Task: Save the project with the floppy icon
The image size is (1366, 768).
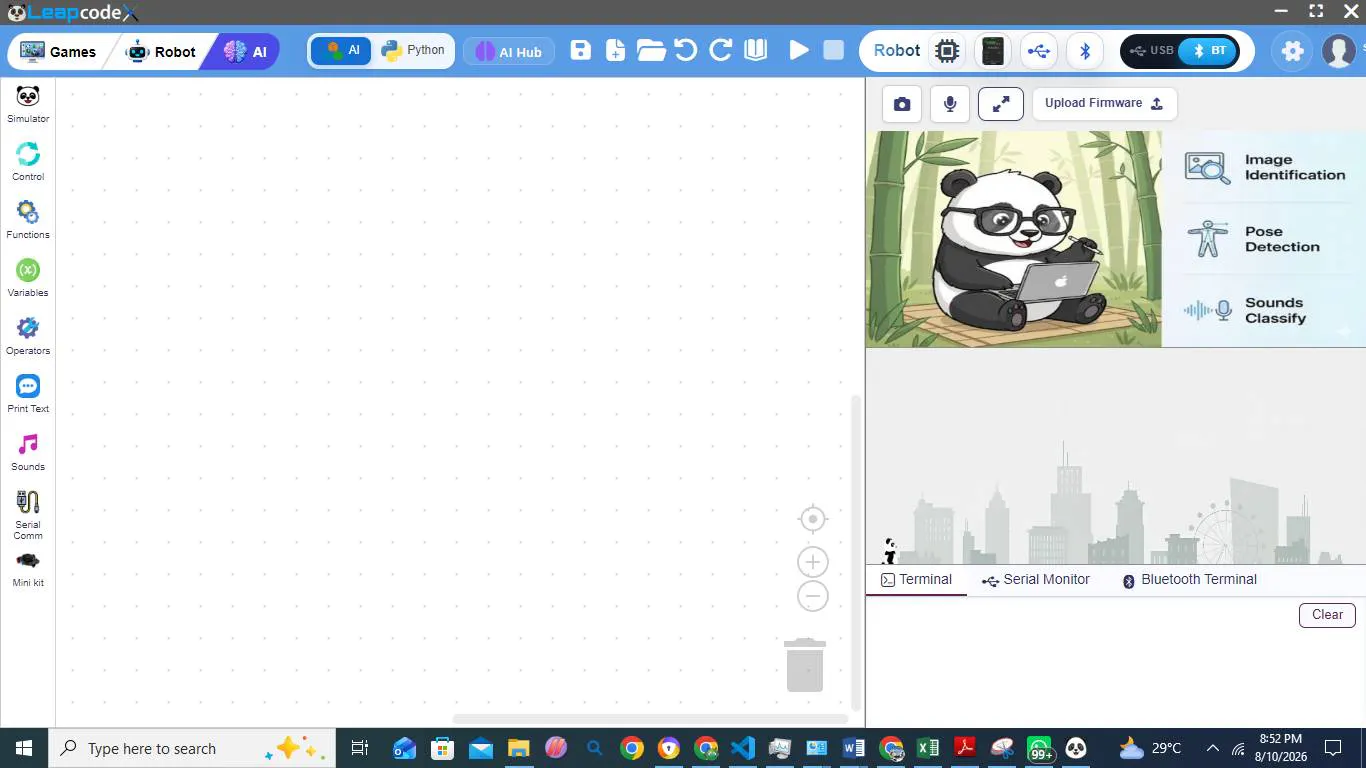Action: (x=581, y=51)
